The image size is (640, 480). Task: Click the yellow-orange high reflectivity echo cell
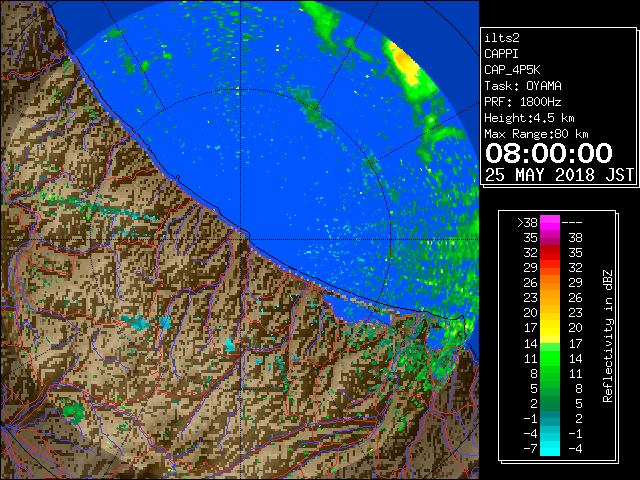point(406,64)
